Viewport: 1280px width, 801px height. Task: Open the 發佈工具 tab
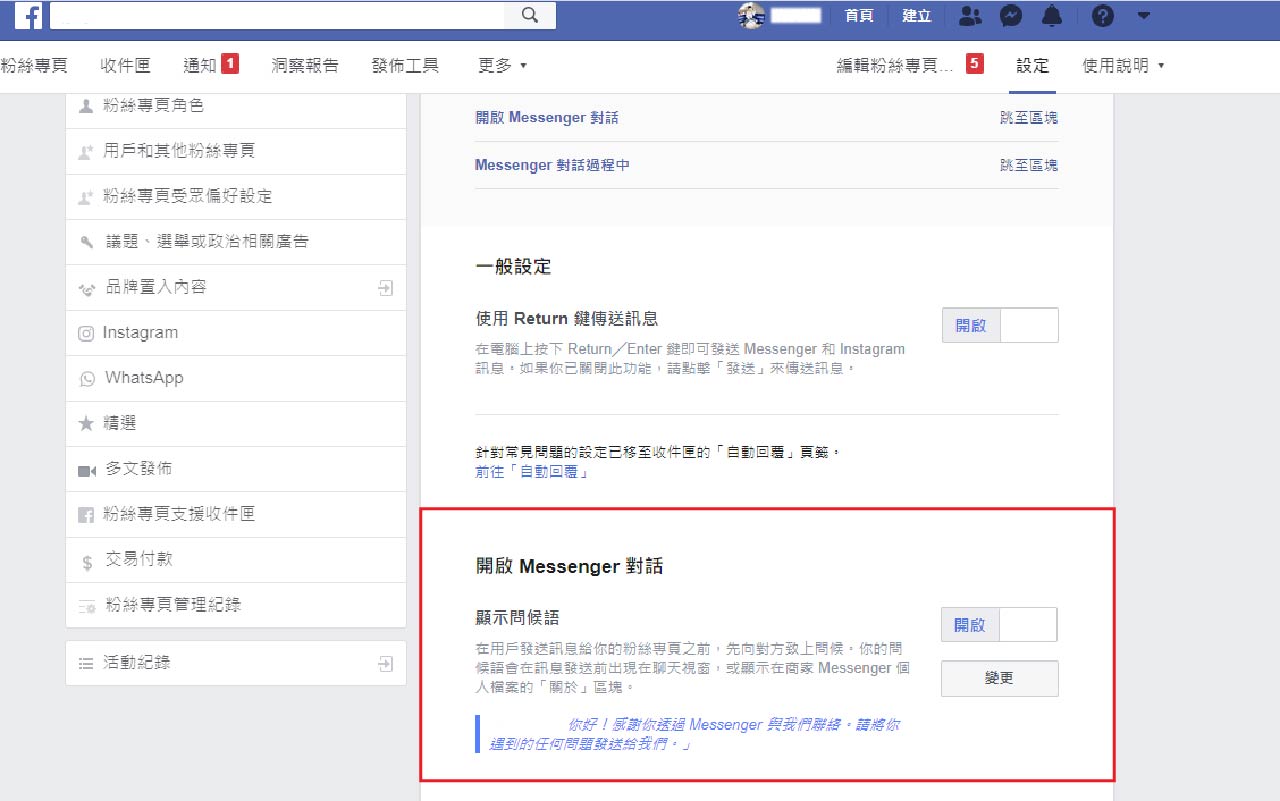405,66
